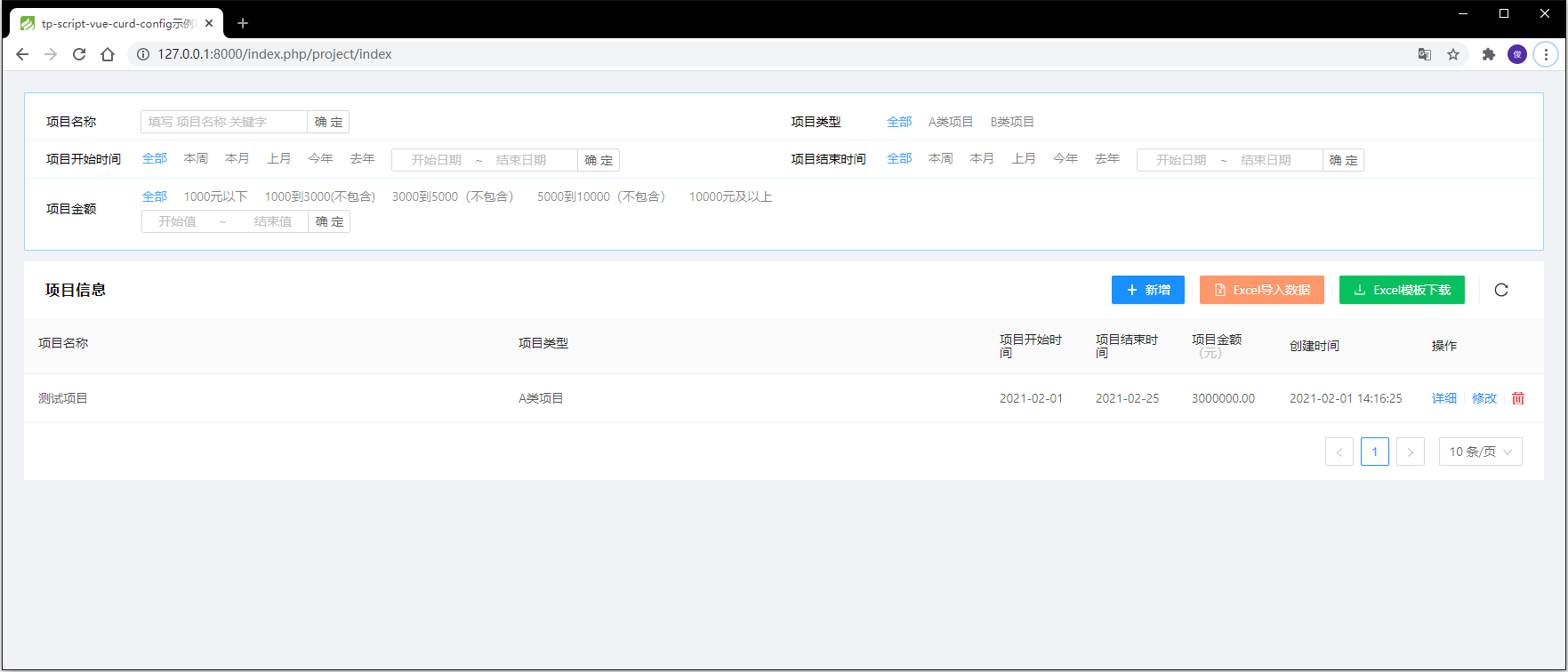Filter 项目结束时间 by 上月
Viewport: 1568px width, 672px height.
(1024, 158)
